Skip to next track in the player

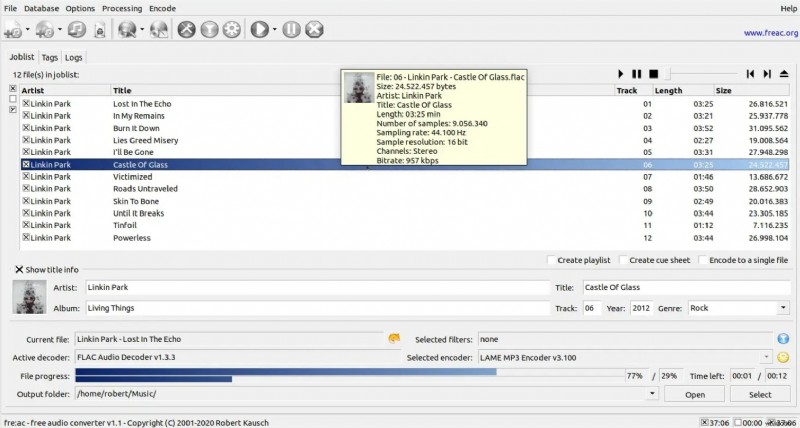tap(767, 74)
